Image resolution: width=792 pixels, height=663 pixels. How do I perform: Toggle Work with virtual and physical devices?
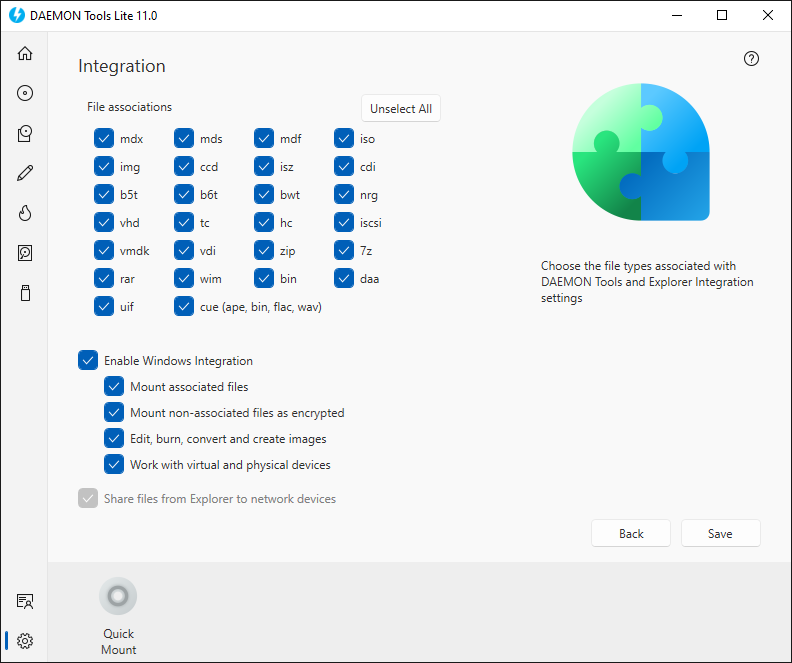(114, 465)
